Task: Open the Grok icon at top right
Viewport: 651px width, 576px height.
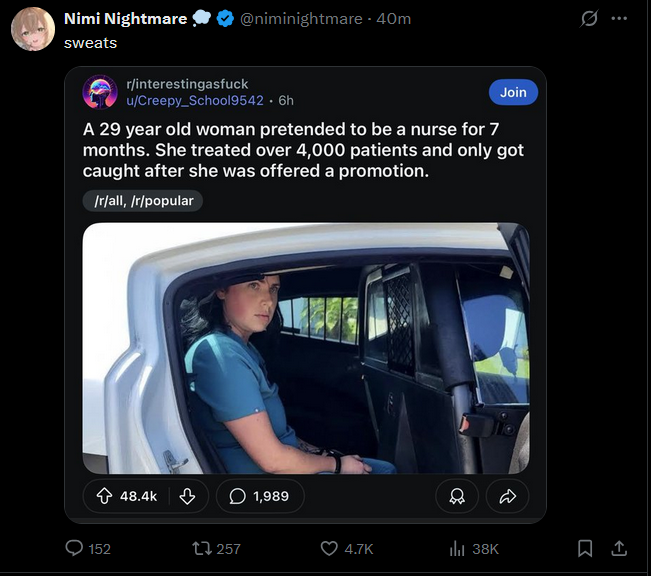Action: coord(589,19)
